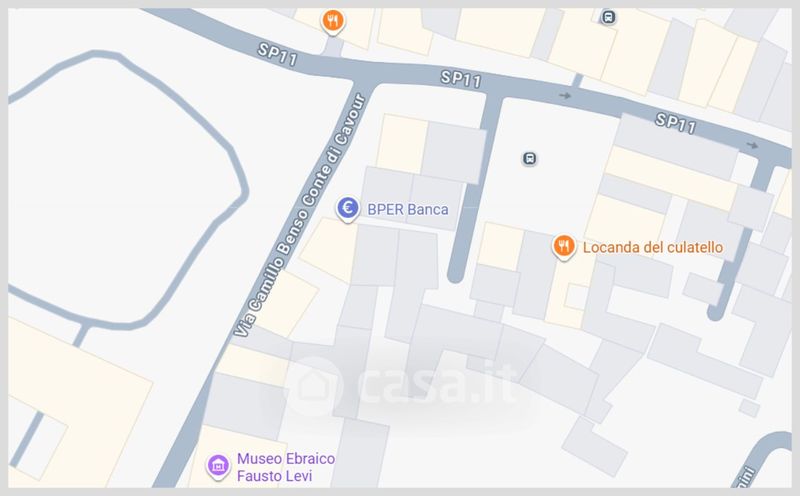
Task: Click the Locanda del culatello restaurant pin
Action: point(564,247)
